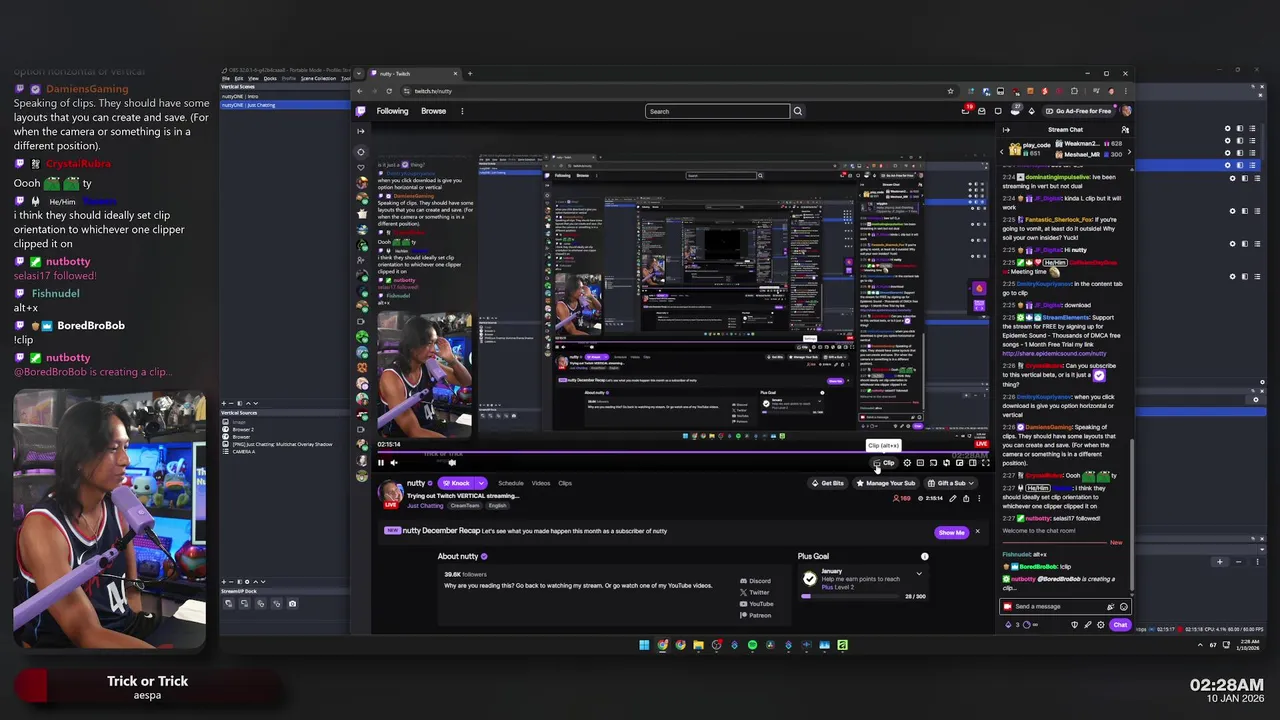The height and width of the screenshot is (720, 1280).
Task: Switch to the Schedule tab
Action: (510, 483)
